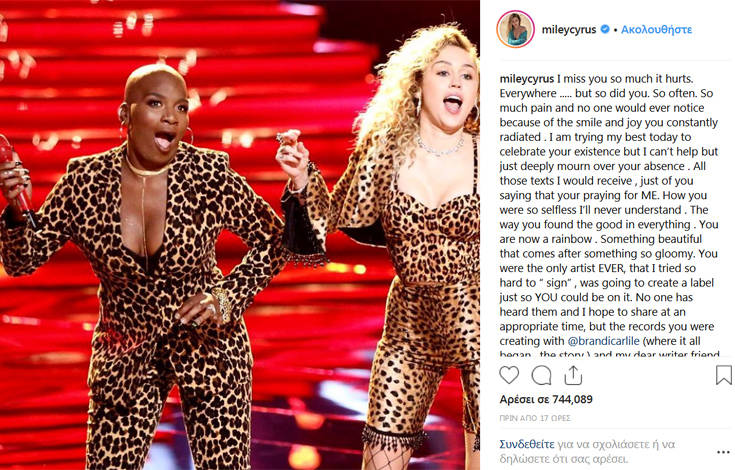Open mileycyrus username in the post header
The width and height of the screenshot is (735, 470).
click(x=569, y=30)
